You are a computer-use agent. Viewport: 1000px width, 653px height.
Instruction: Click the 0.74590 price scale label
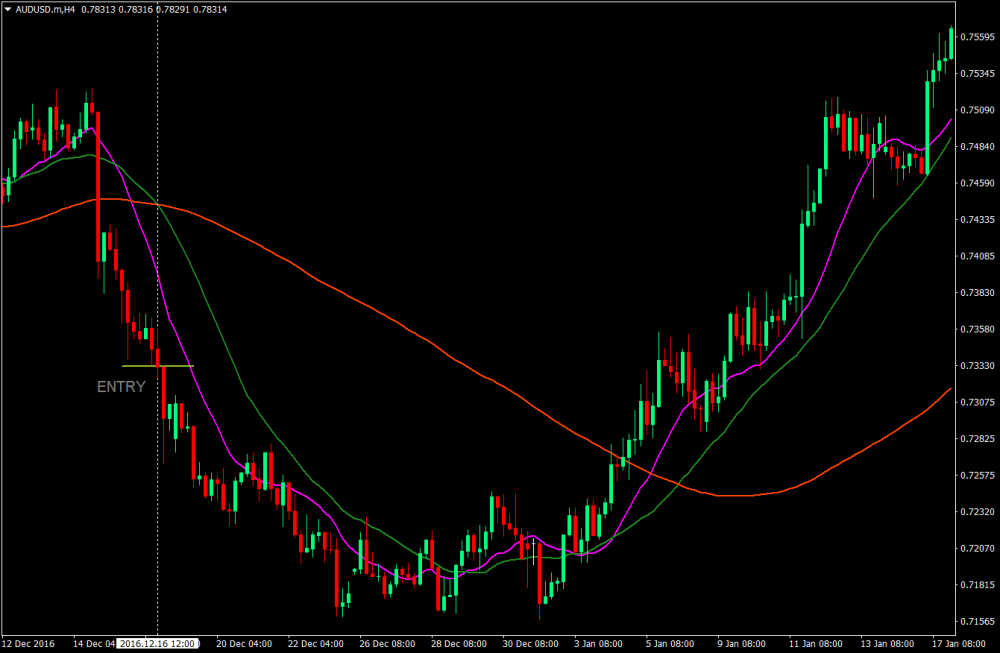pyautogui.click(x=976, y=183)
